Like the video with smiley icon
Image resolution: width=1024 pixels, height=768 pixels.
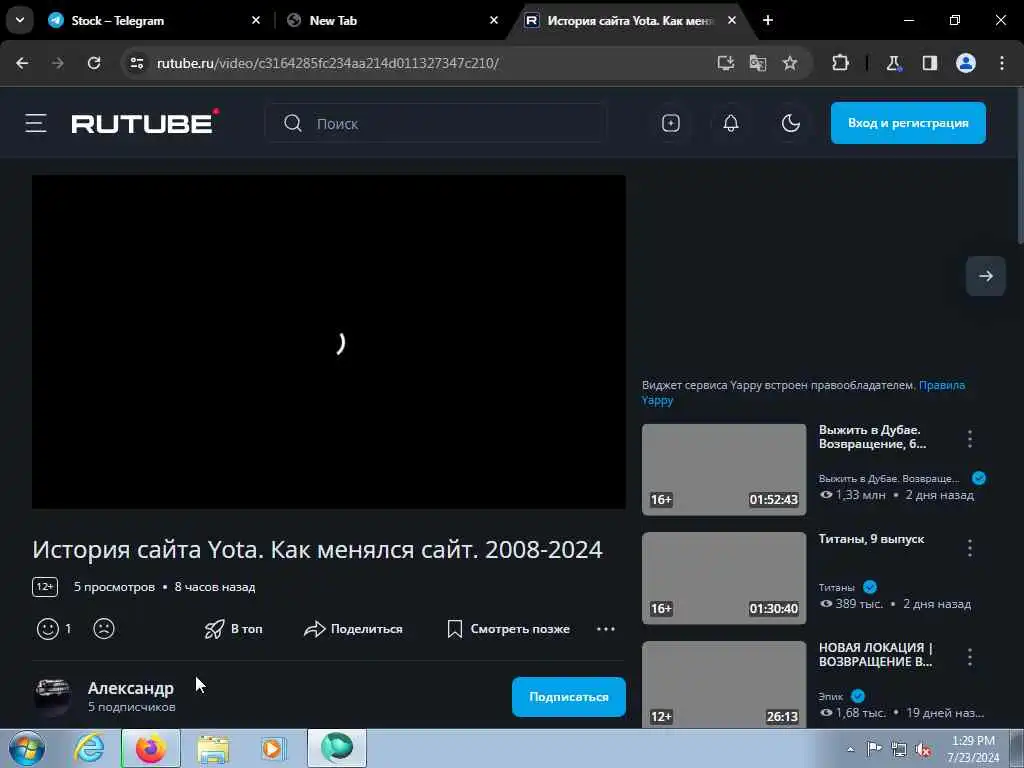pyautogui.click(x=48, y=629)
